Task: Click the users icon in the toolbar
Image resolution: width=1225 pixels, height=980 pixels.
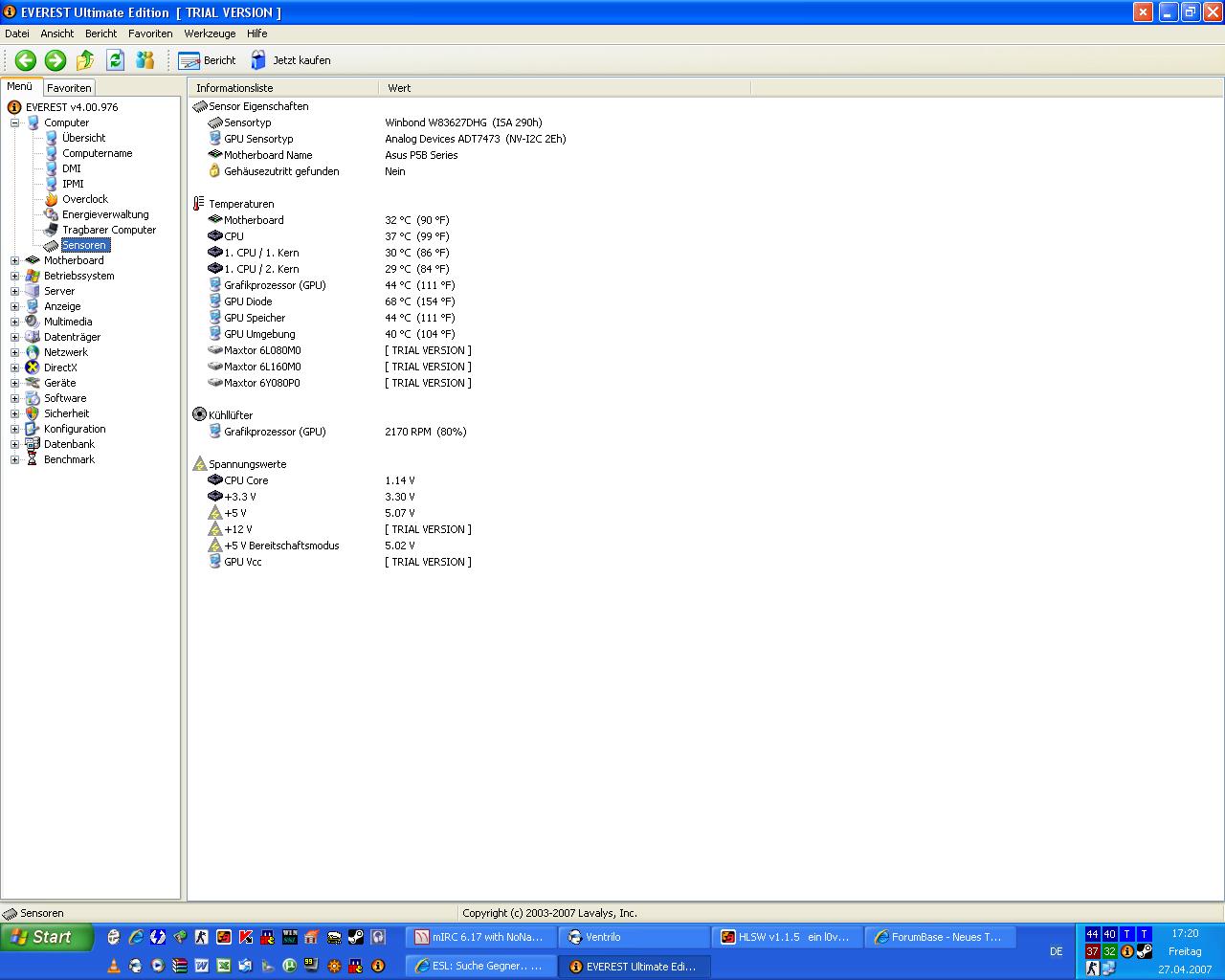Action: coord(145,60)
